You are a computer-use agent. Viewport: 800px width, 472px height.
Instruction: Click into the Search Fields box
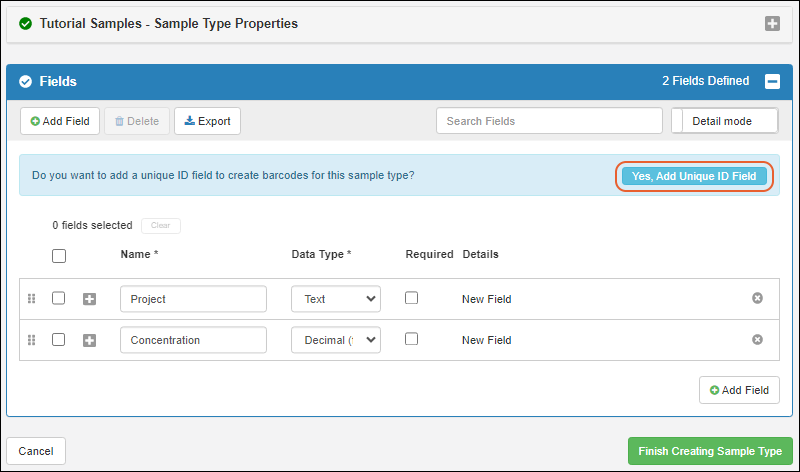pyautogui.click(x=549, y=121)
